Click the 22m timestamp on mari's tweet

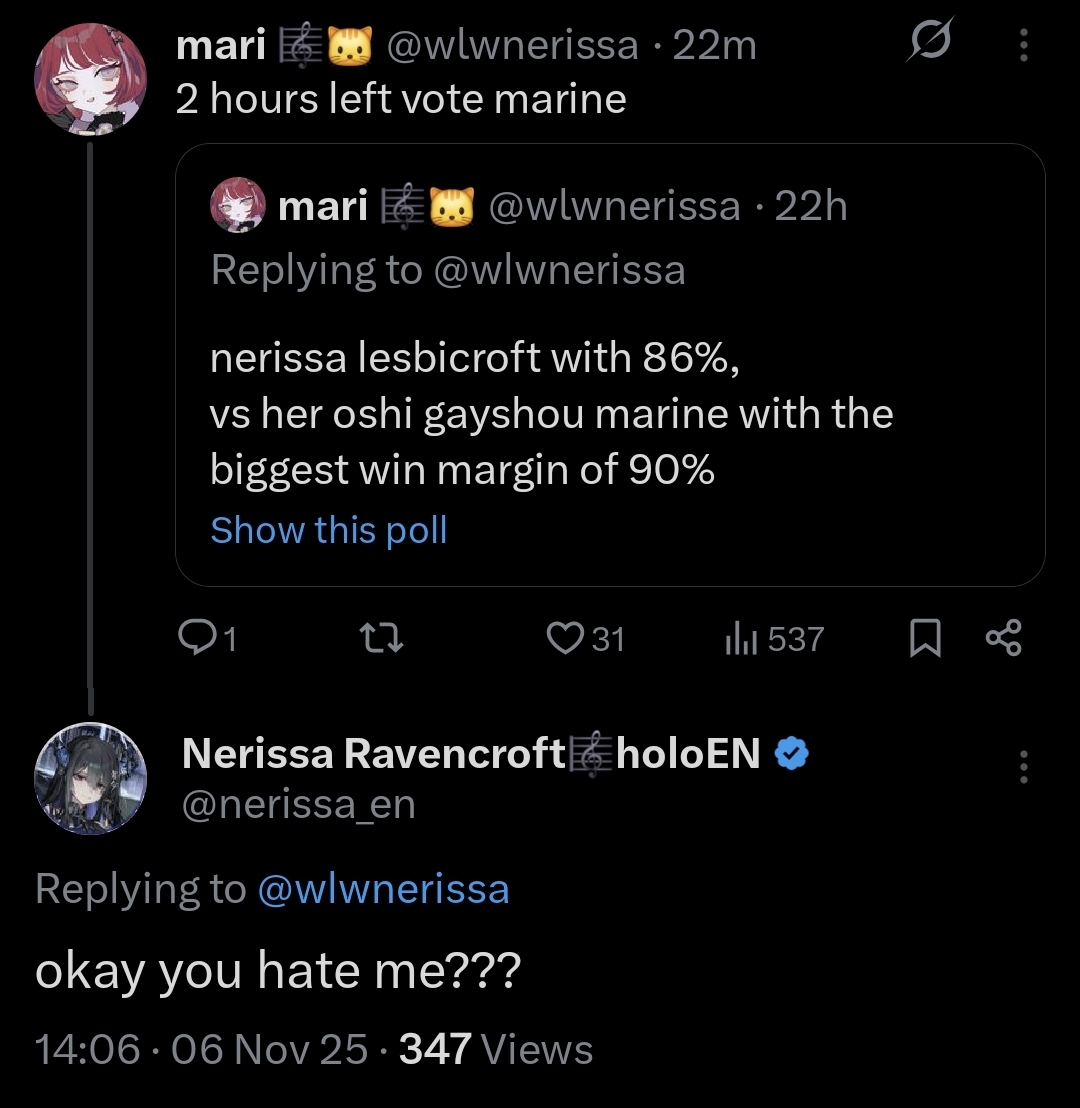point(715,45)
